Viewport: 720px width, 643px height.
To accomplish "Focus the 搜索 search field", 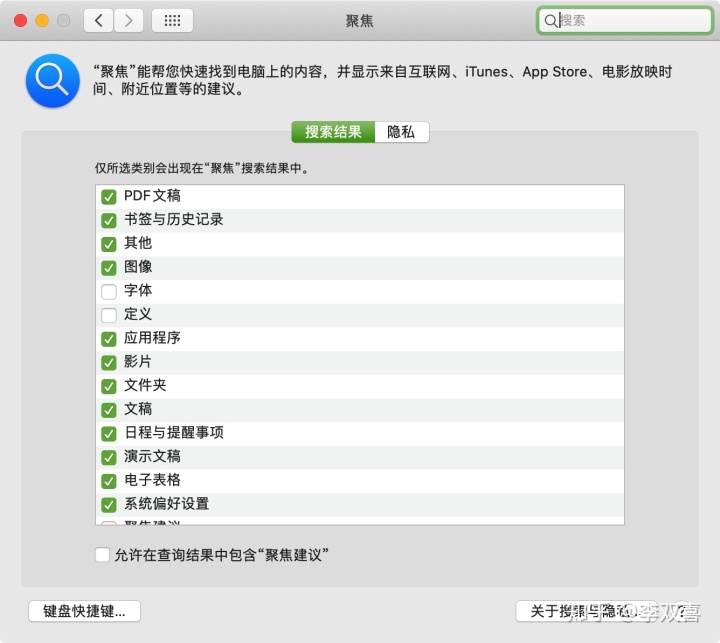I will (x=624, y=21).
